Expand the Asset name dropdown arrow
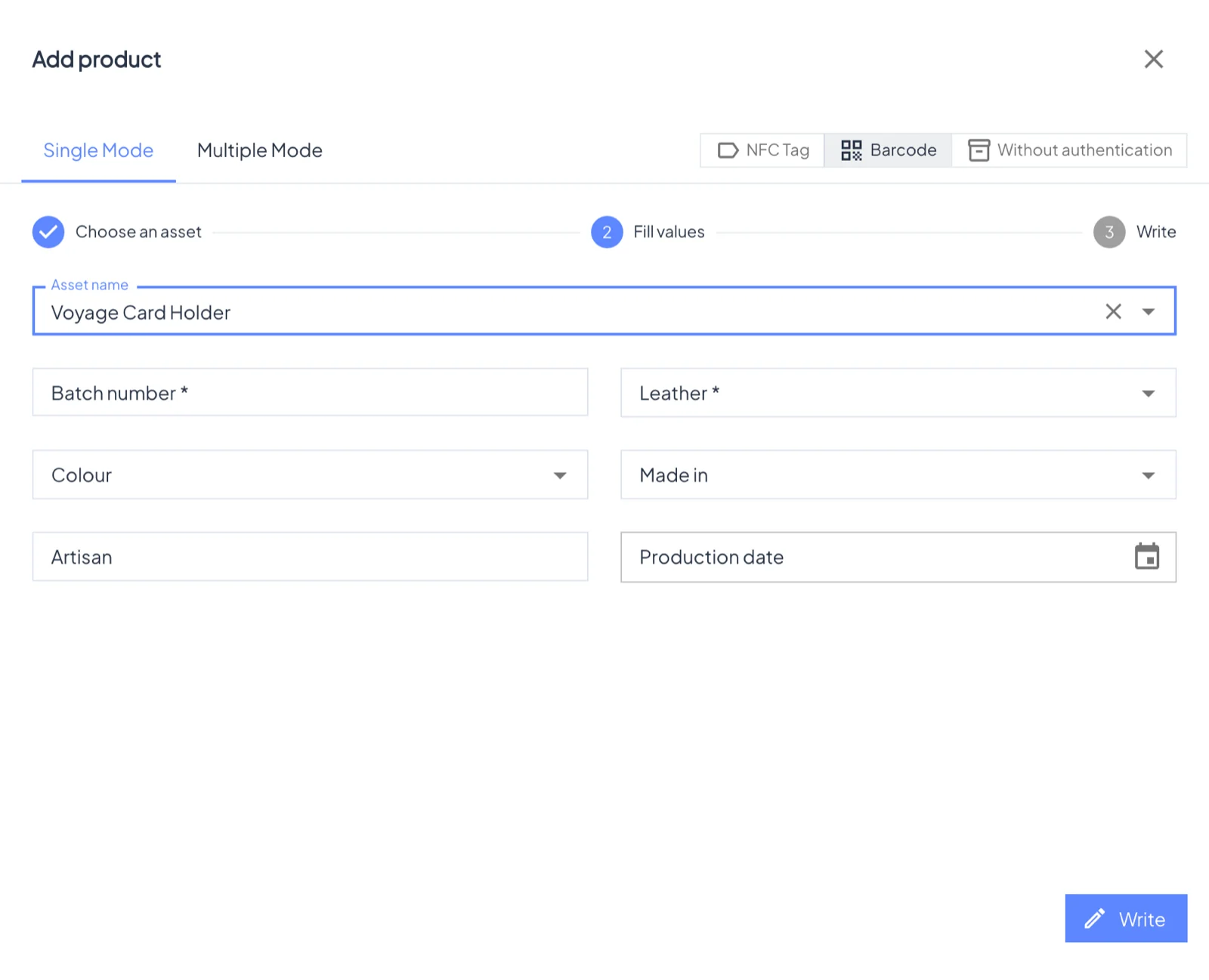Viewport: 1209px width, 980px height. [1149, 311]
